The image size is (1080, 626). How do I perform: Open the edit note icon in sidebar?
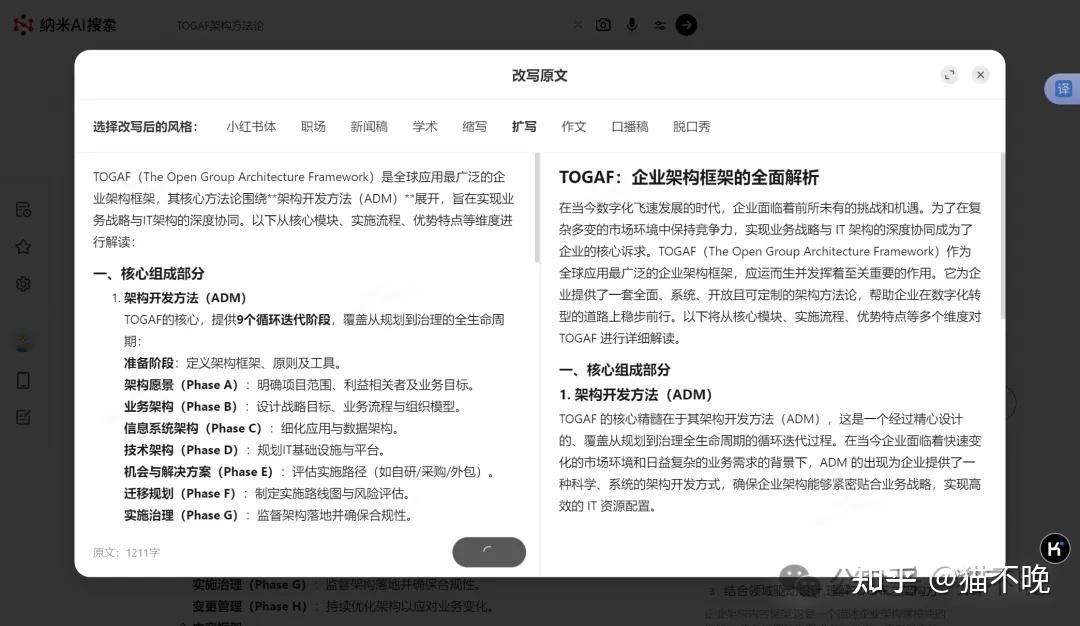pyautogui.click(x=23, y=417)
